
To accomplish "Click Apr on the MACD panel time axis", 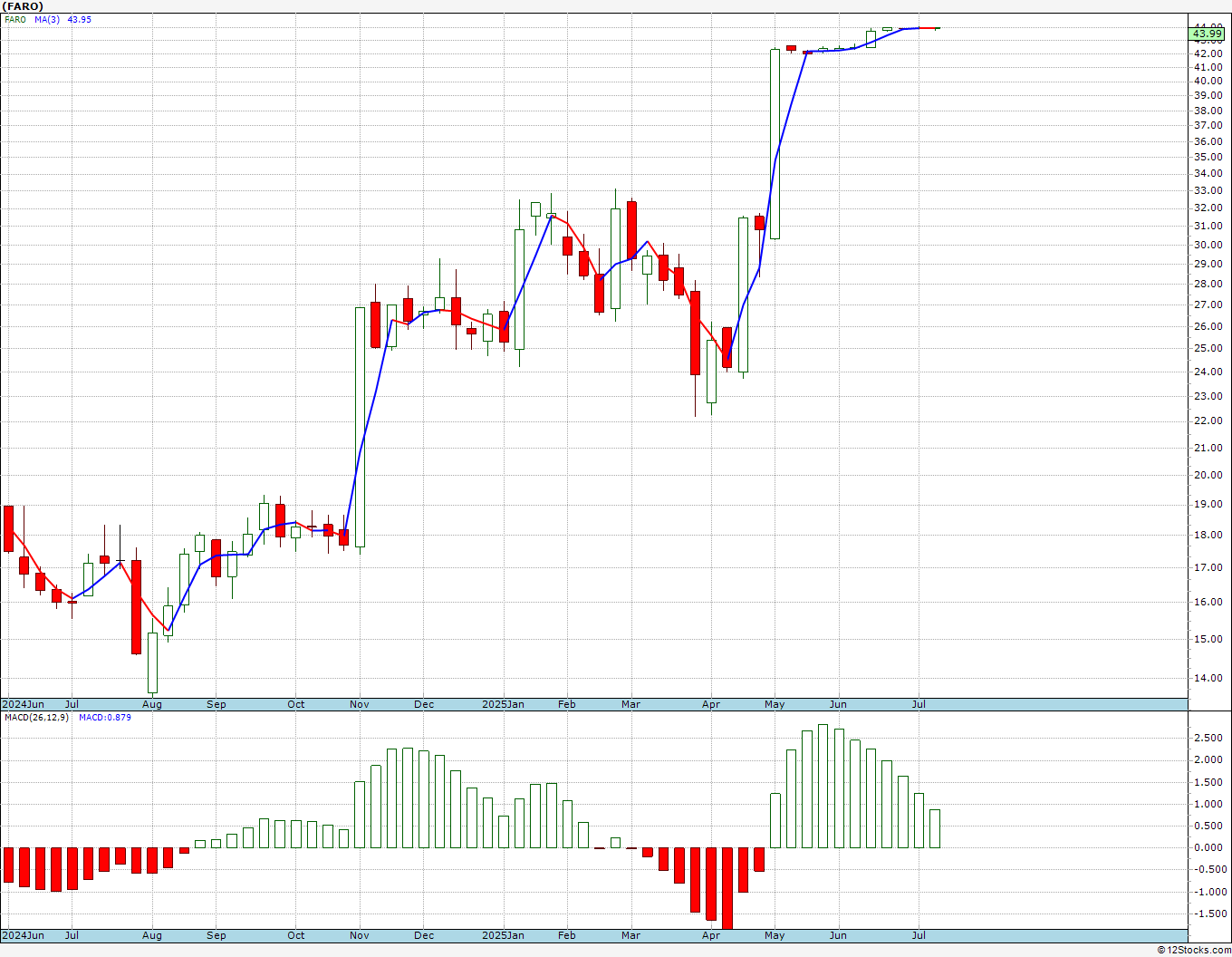I will pos(711,935).
